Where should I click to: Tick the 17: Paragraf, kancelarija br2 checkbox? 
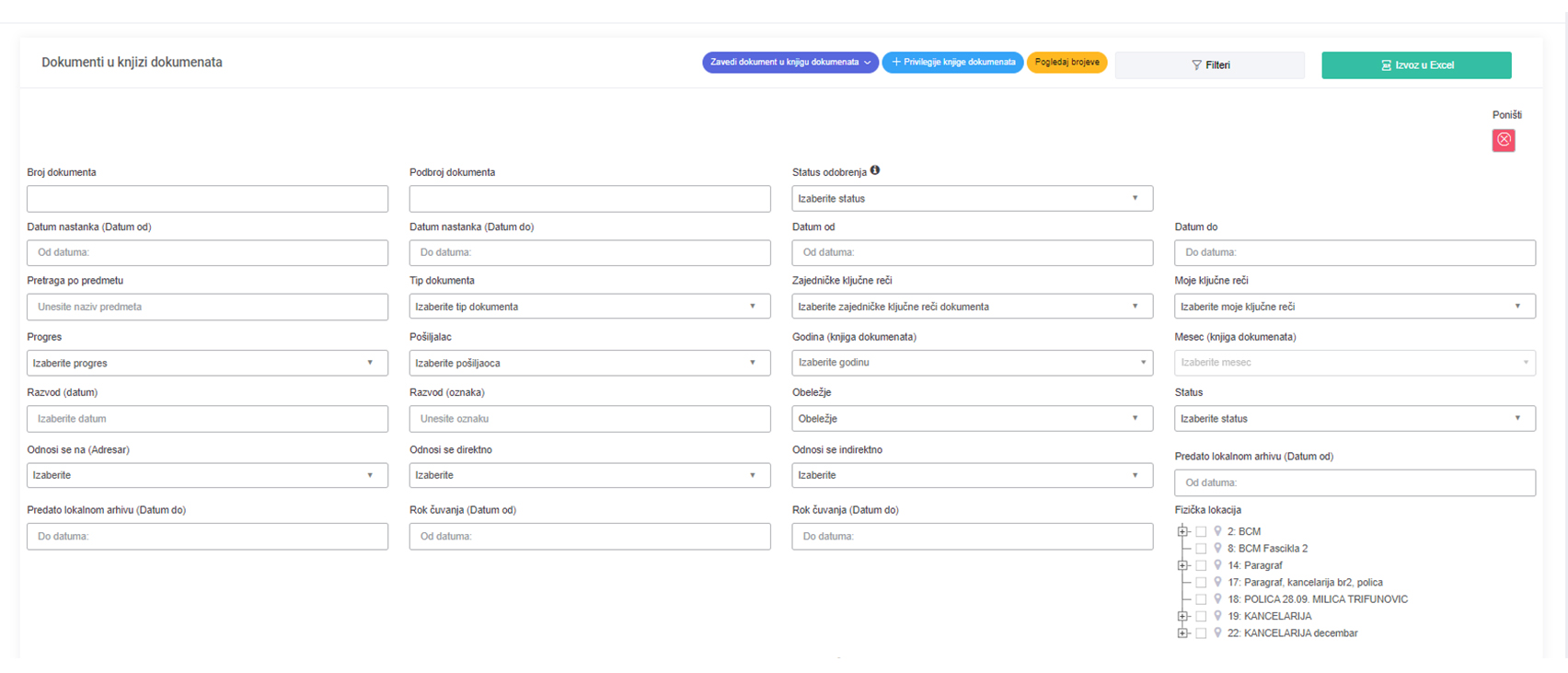click(x=1201, y=582)
